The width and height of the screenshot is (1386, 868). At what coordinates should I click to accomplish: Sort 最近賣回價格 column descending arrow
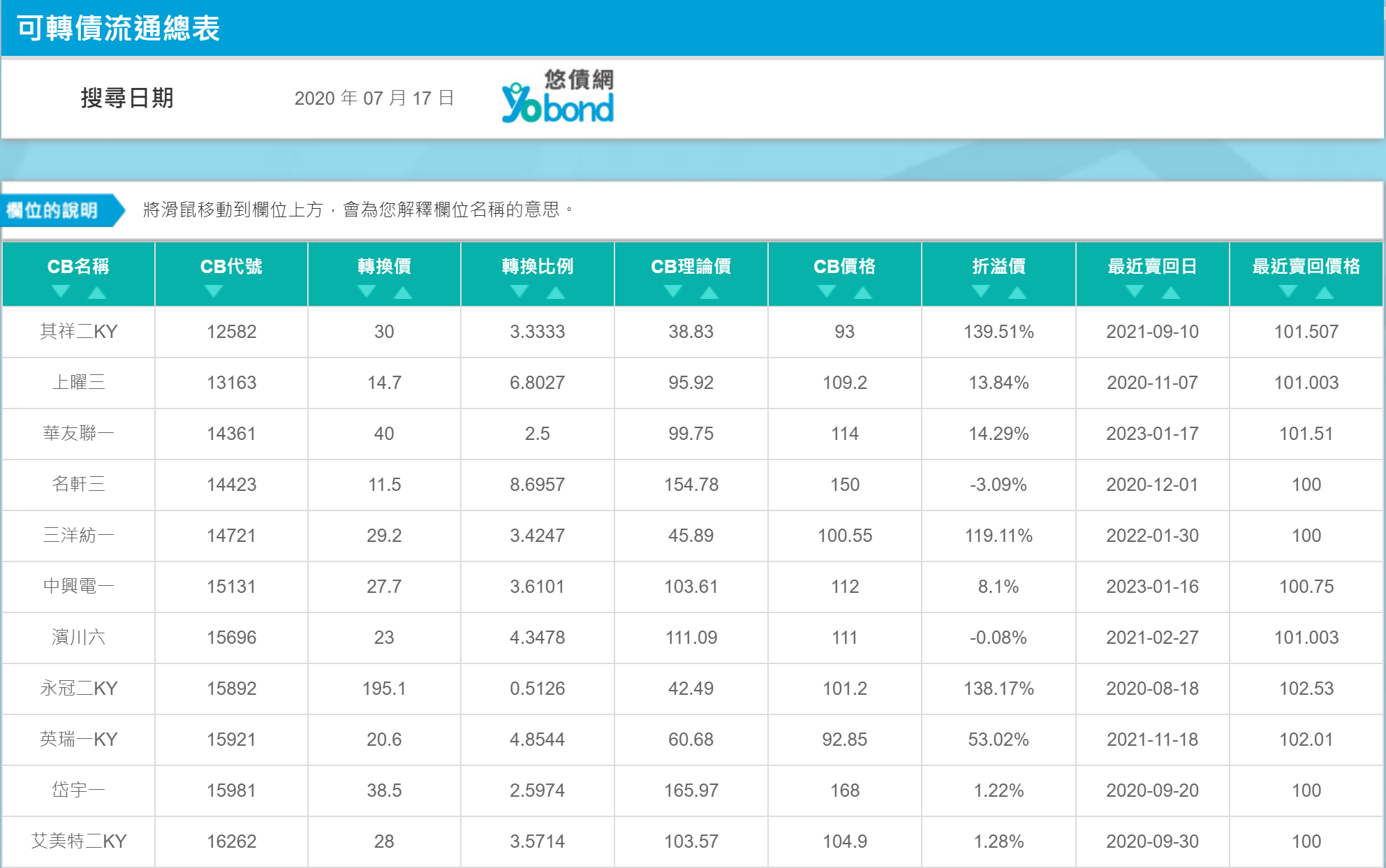(x=1288, y=291)
